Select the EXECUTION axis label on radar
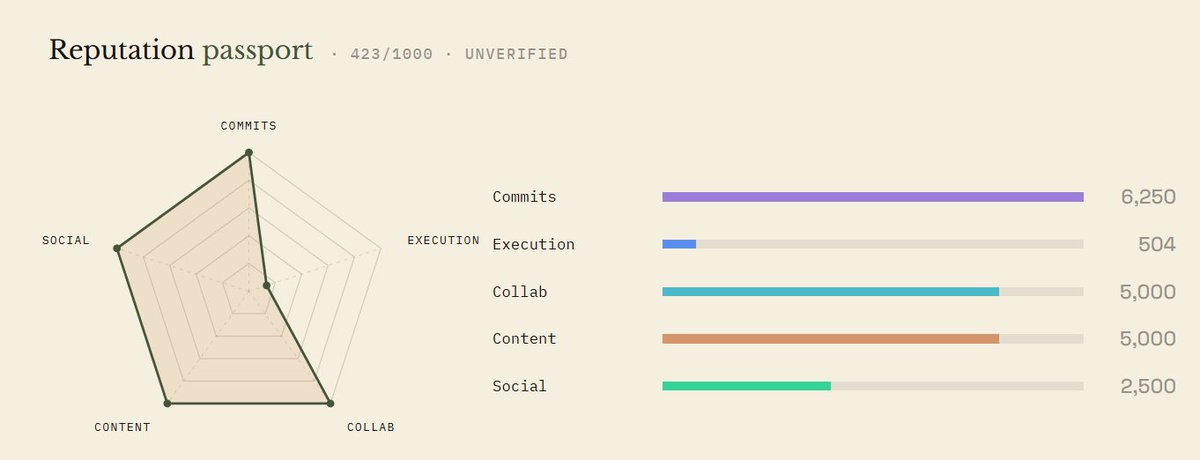The image size is (1200, 460). (x=443, y=240)
